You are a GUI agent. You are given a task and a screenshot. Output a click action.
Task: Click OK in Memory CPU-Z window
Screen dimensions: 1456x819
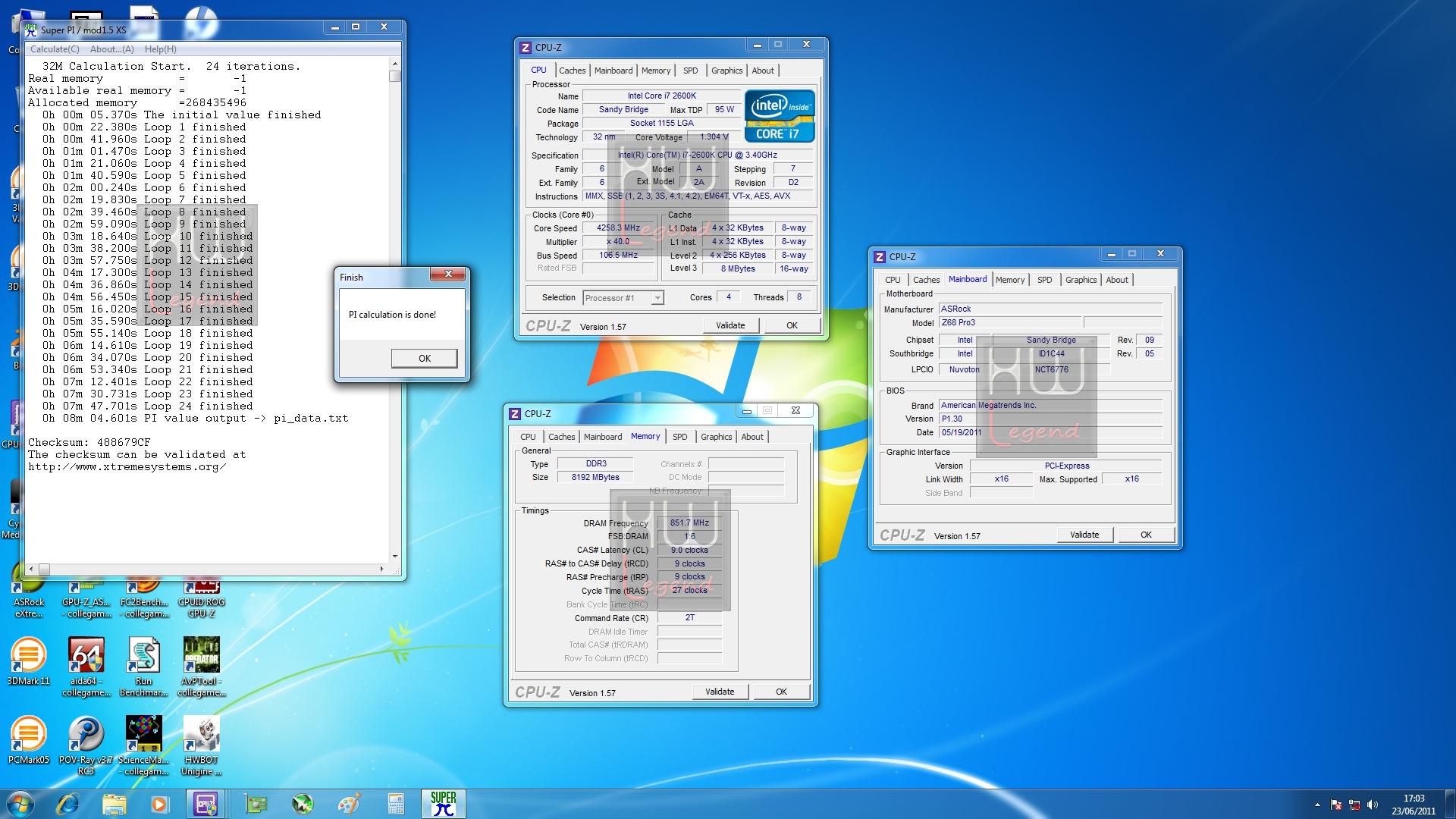tap(781, 692)
